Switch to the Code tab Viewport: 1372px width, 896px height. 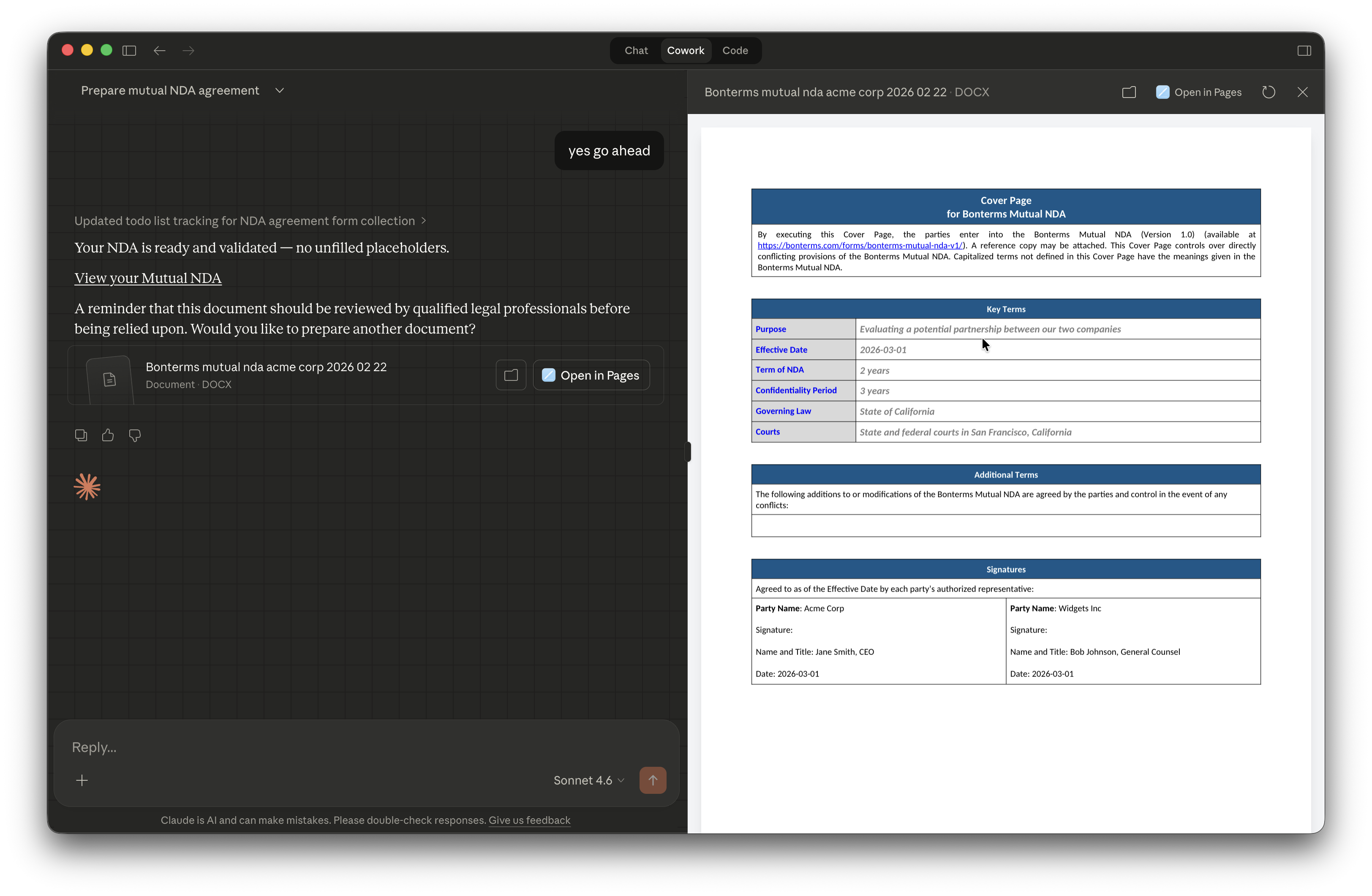(x=735, y=51)
